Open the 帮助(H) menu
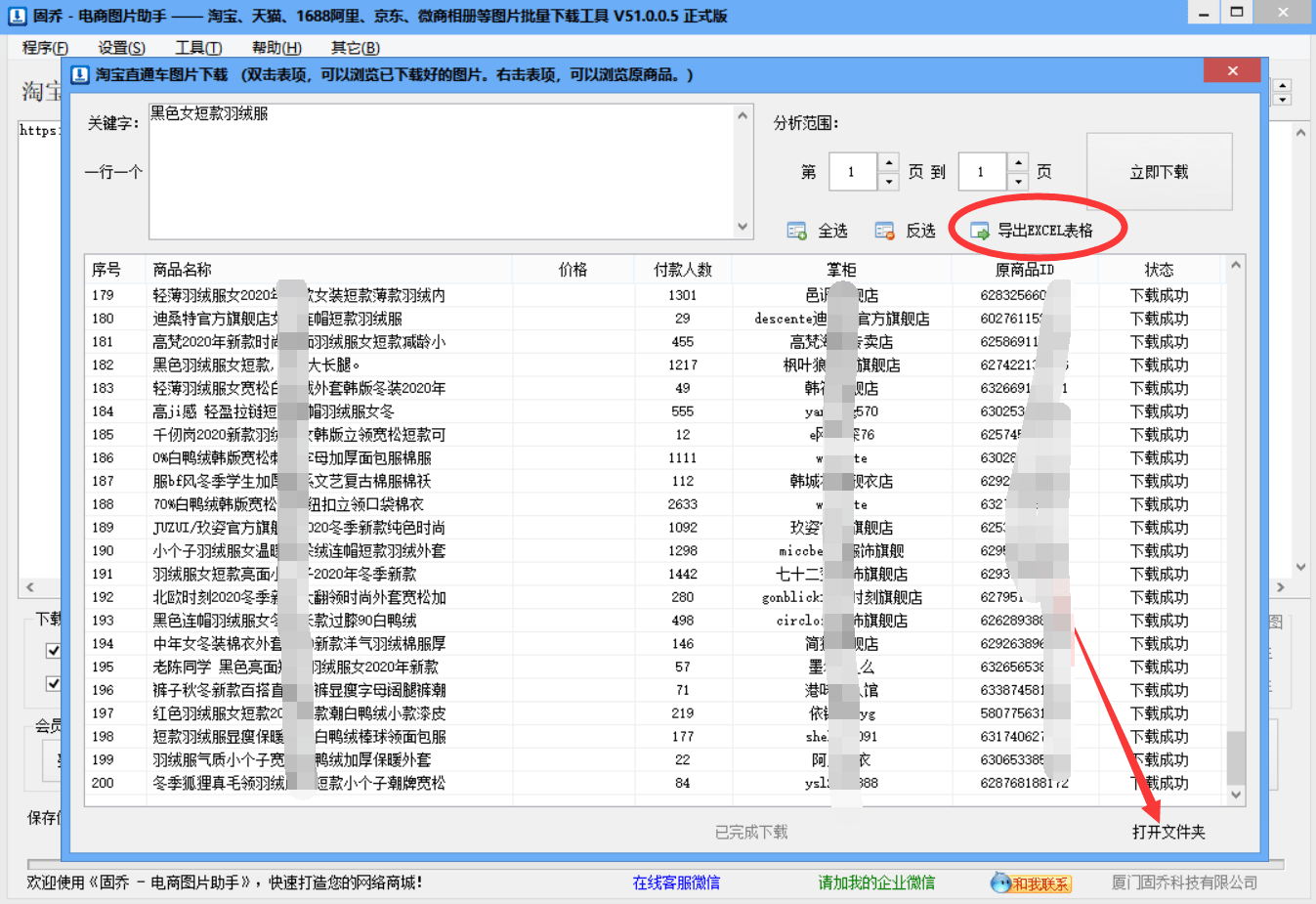The width and height of the screenshot is (1316, 904). pyautogui.click(x=276, y=47)
